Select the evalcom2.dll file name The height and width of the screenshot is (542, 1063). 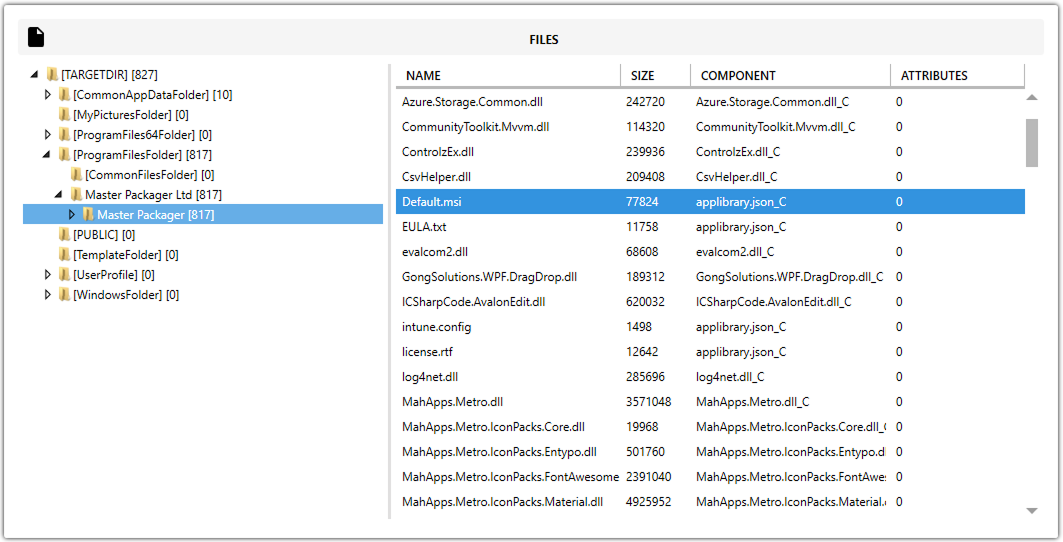(x=435, y=252)
